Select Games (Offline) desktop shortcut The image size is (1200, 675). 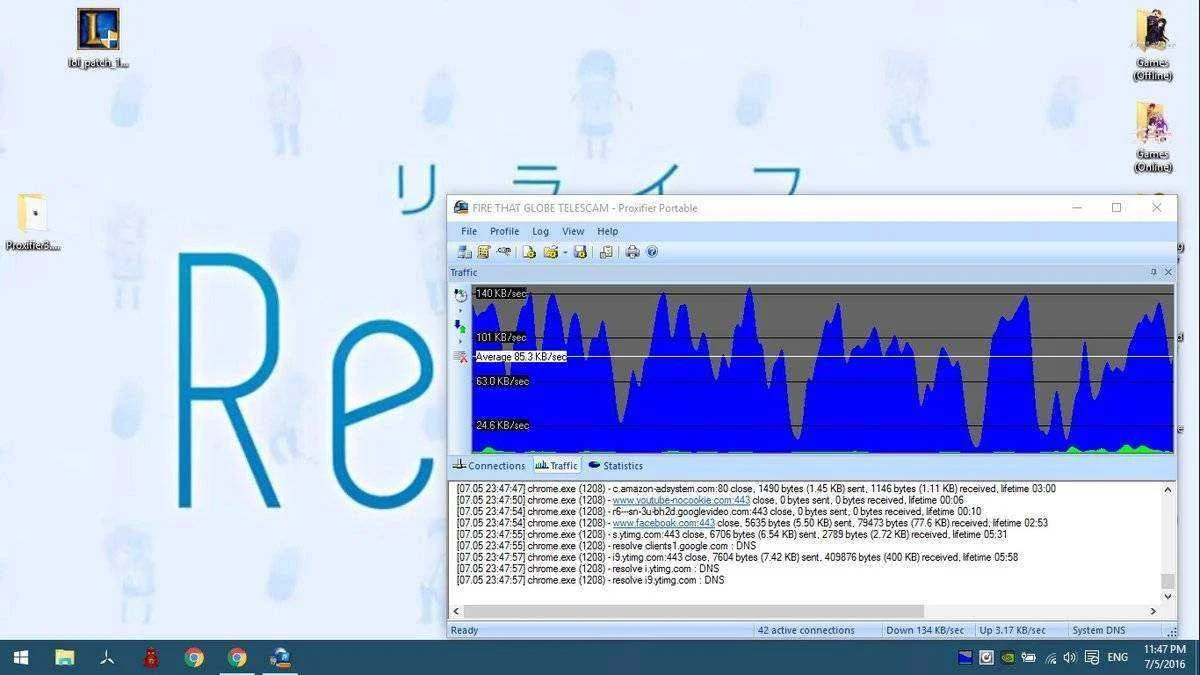(x=1153, y=46)
